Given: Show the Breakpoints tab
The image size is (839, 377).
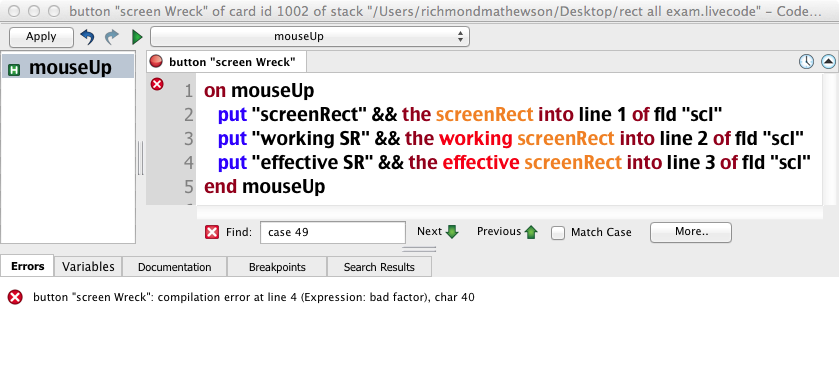Looking at the screenshot, I should coord(277,267).
